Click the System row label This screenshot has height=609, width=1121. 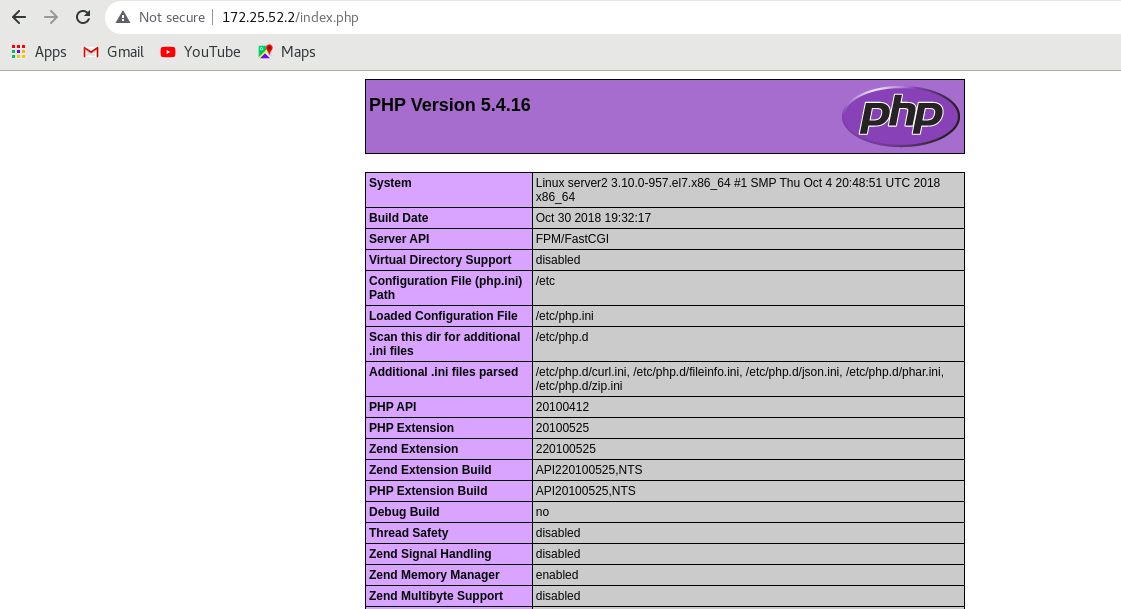pos(390,183)
